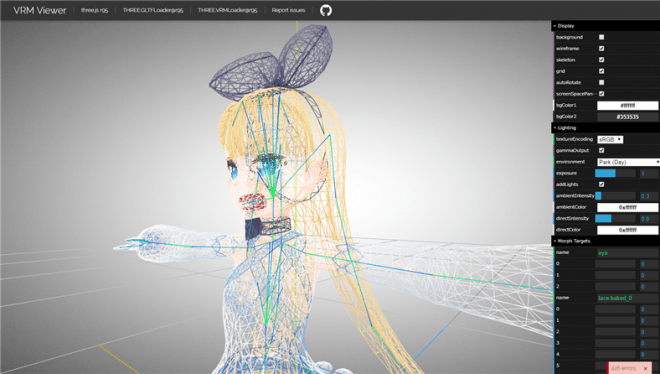This screenshot has width=660, height=374.
Task: Enable the background checkbox
Action: click(601, 37)
